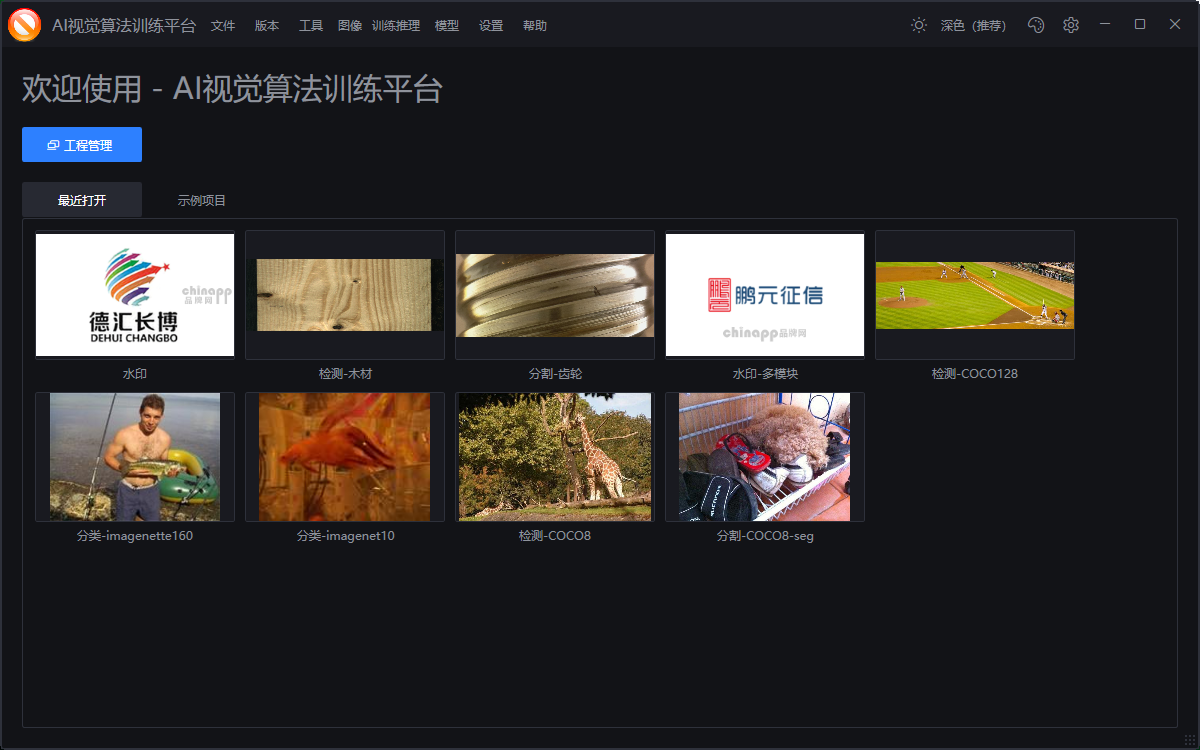This screenshot has width=1200, height=750.
Task: Open the 帮助 menu
Action: (x=535, y=26)
